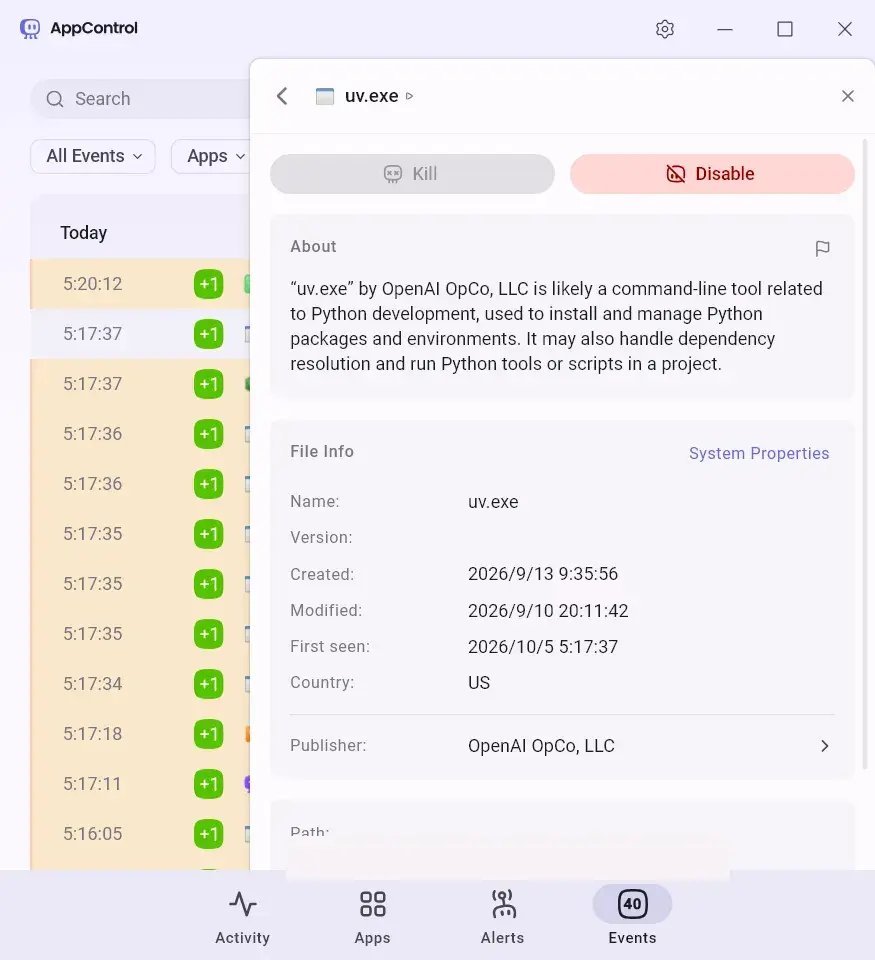Click the +1 badge on 5:17:18 row
The width and height of the screenshot is (875, 960).
(x=209, y=733)
